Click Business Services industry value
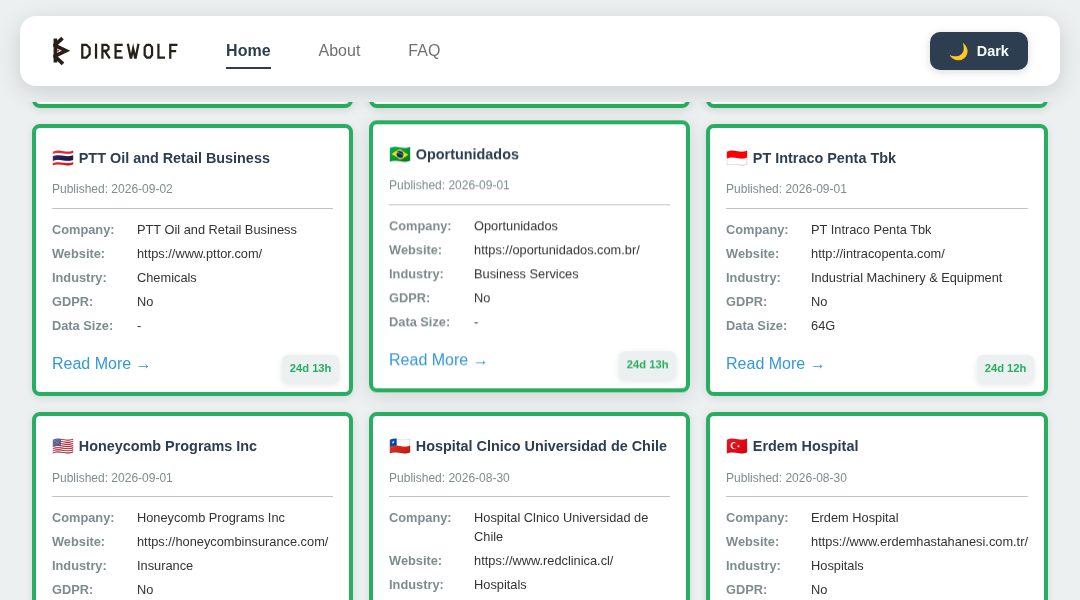Viewport: 1080px width, 600px height. [526, 274]
